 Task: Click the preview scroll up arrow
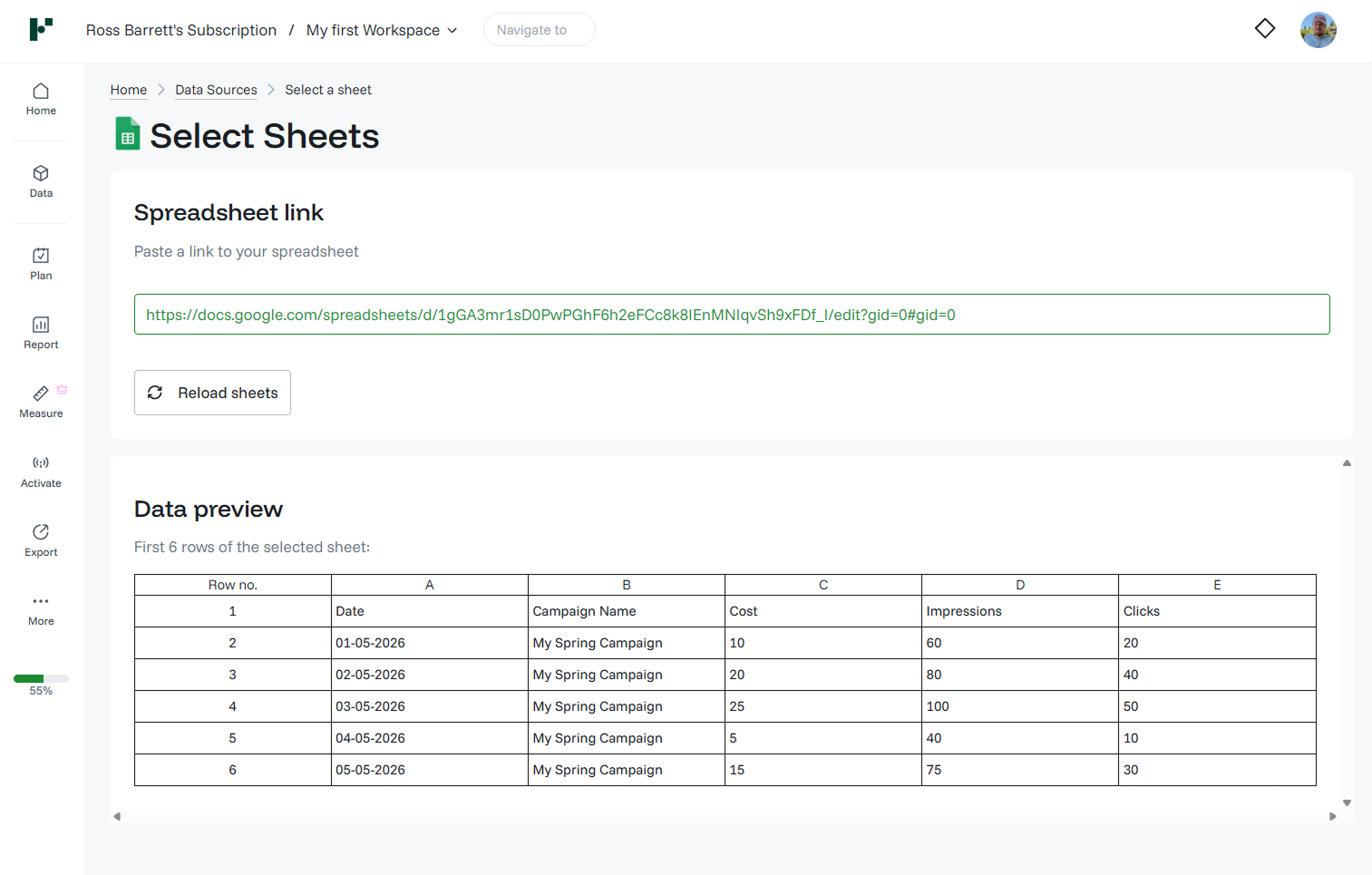pyautogui.click(x=1347, y=463)
